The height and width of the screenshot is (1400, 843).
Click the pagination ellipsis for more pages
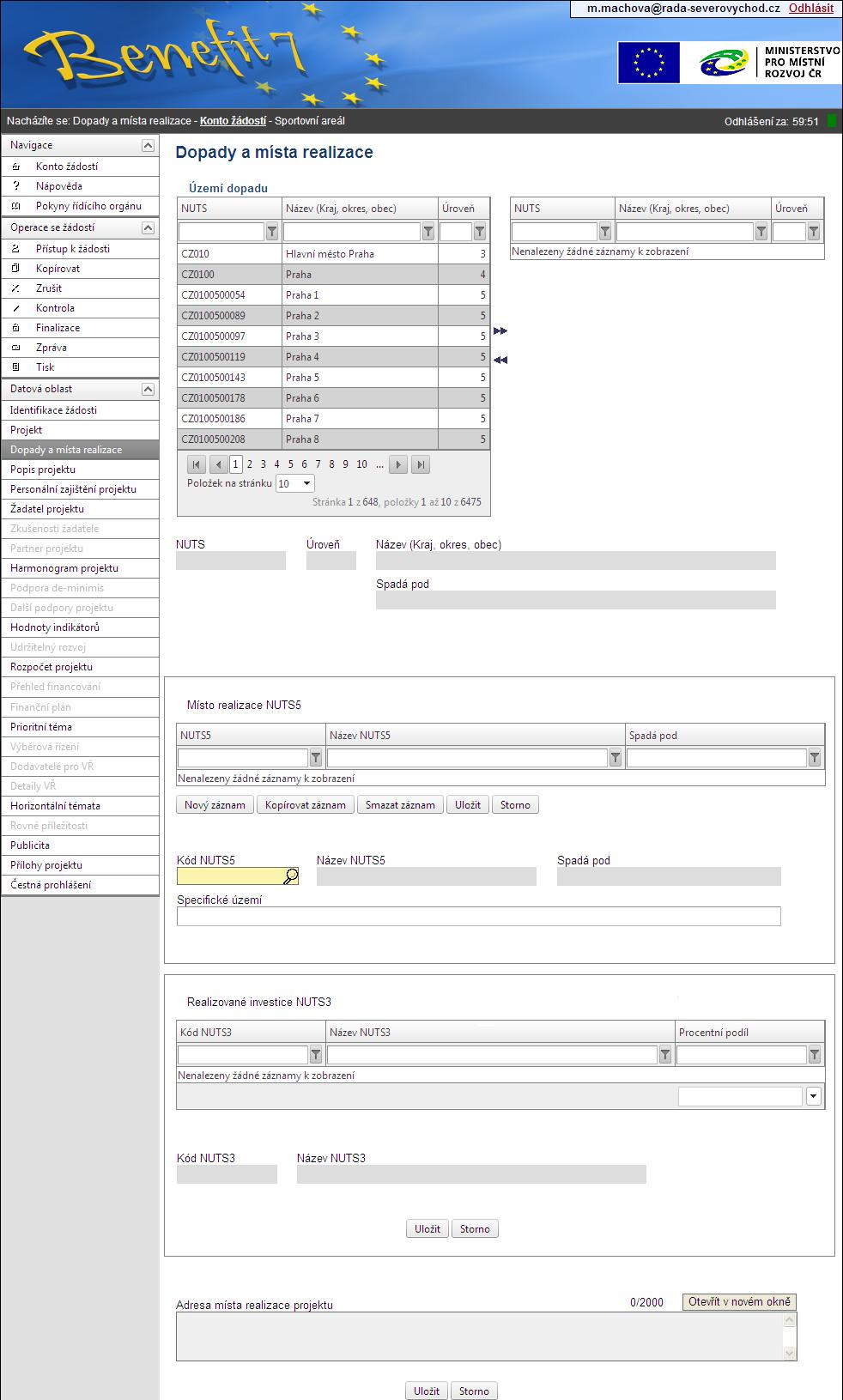pos(379,464)
